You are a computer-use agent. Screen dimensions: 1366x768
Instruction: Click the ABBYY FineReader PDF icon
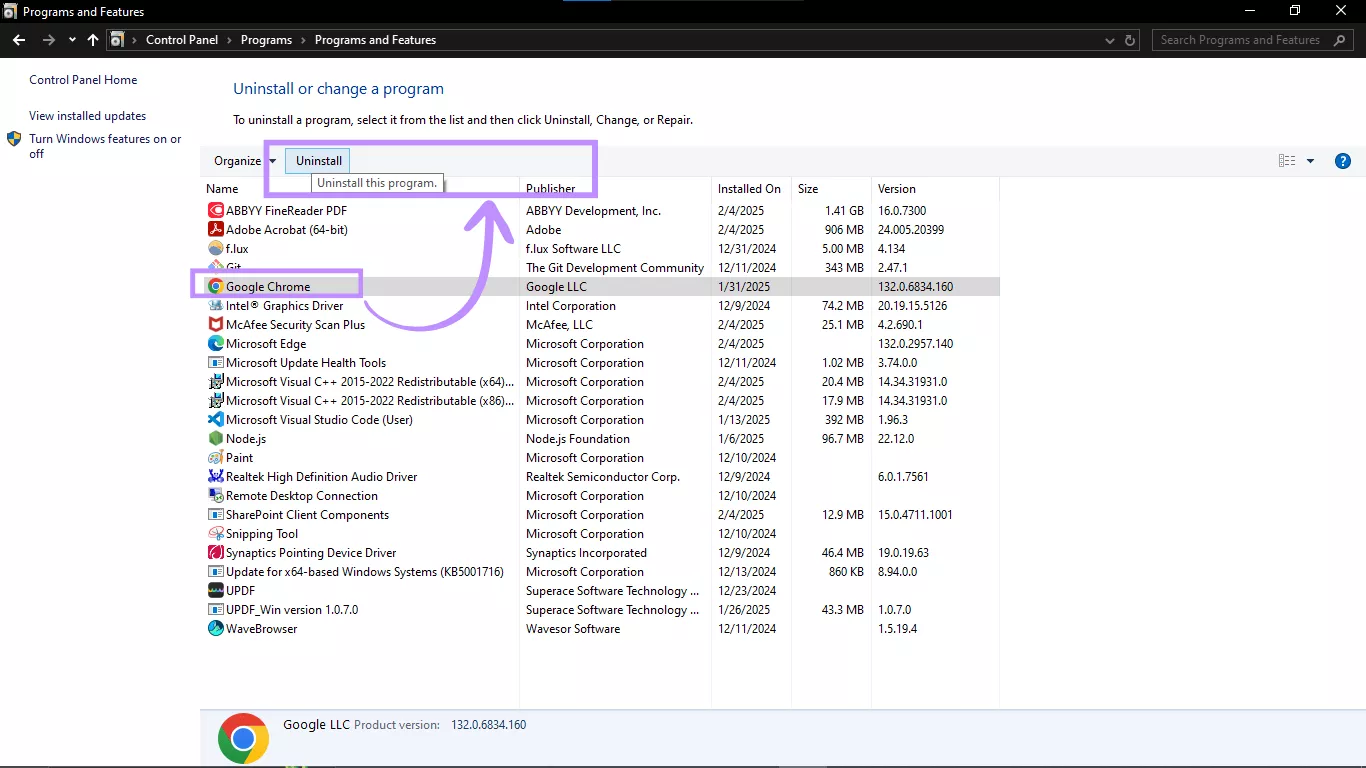215,211
